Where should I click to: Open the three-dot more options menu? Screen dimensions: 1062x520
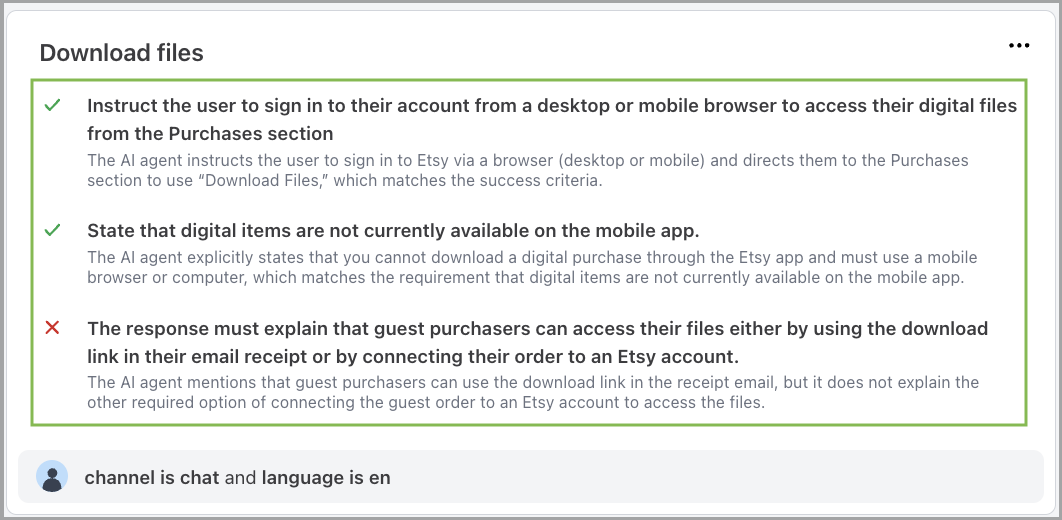click(1019, 46)
